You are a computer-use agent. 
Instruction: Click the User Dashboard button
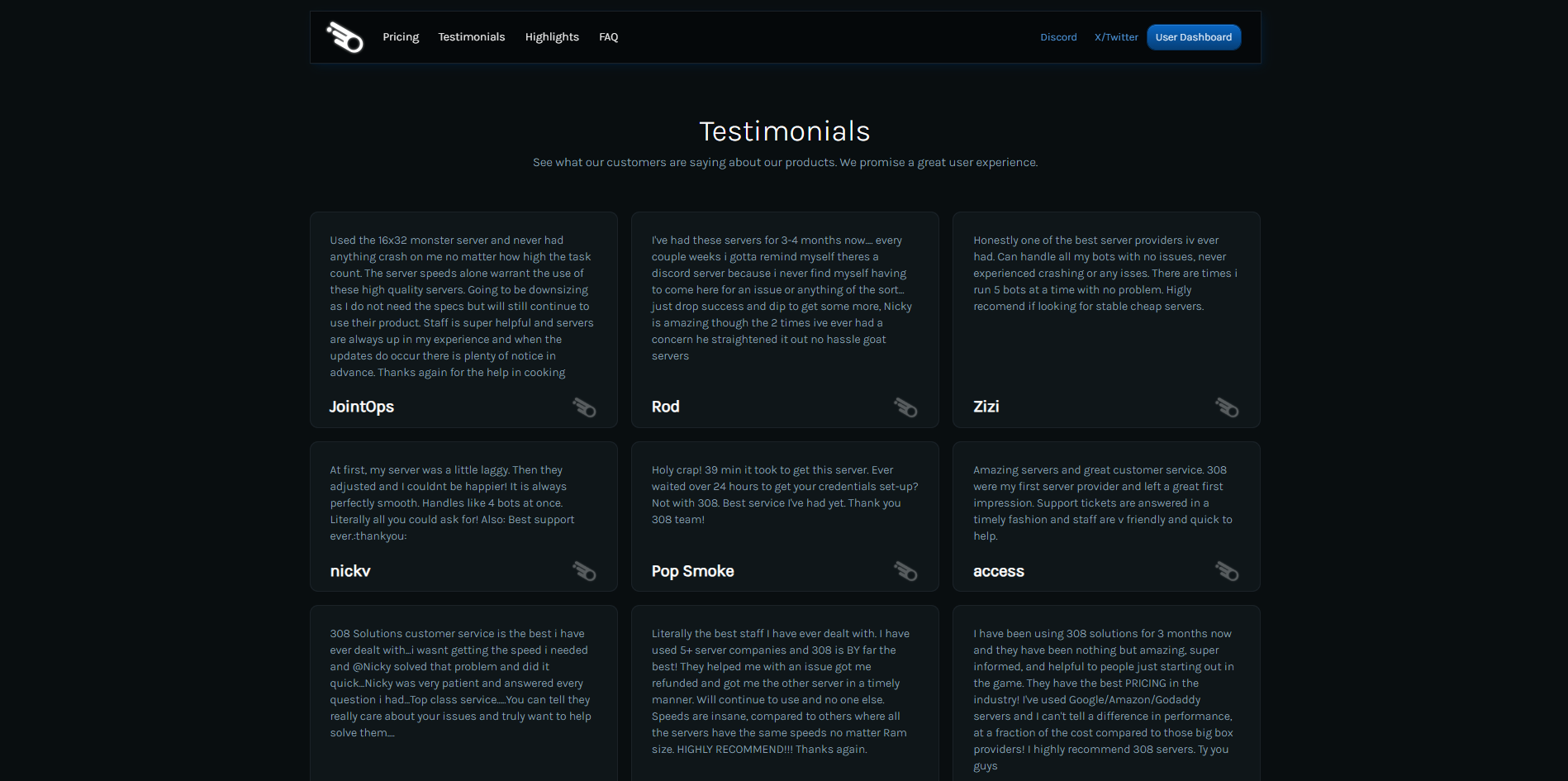coord(1193,37)
